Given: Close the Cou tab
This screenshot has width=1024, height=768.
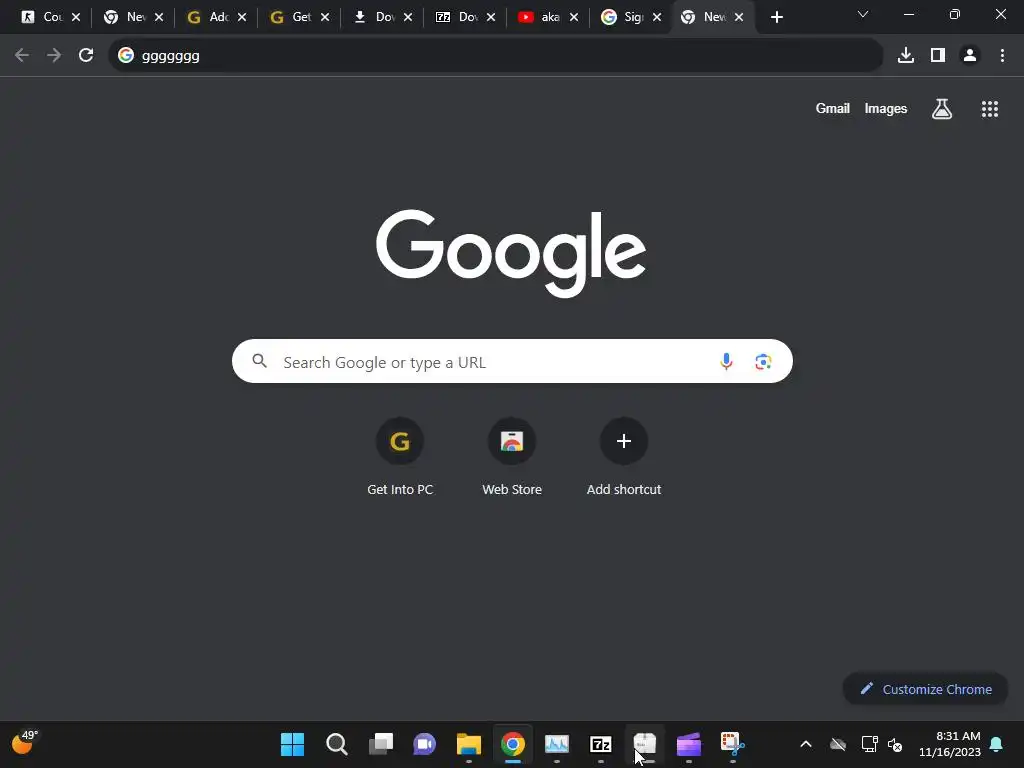Looking at the screenshot, I should pos(76,17).
